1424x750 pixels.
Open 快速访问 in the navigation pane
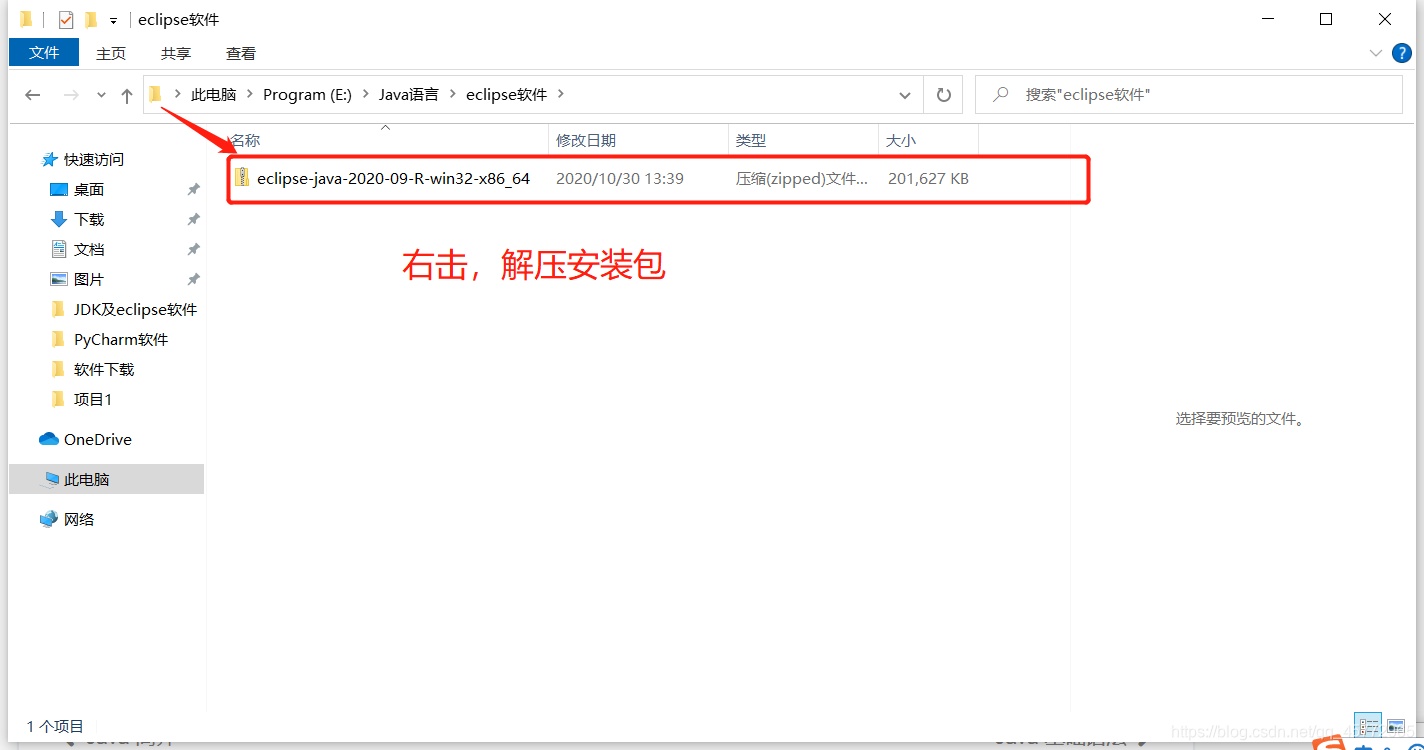click(94, 160)
